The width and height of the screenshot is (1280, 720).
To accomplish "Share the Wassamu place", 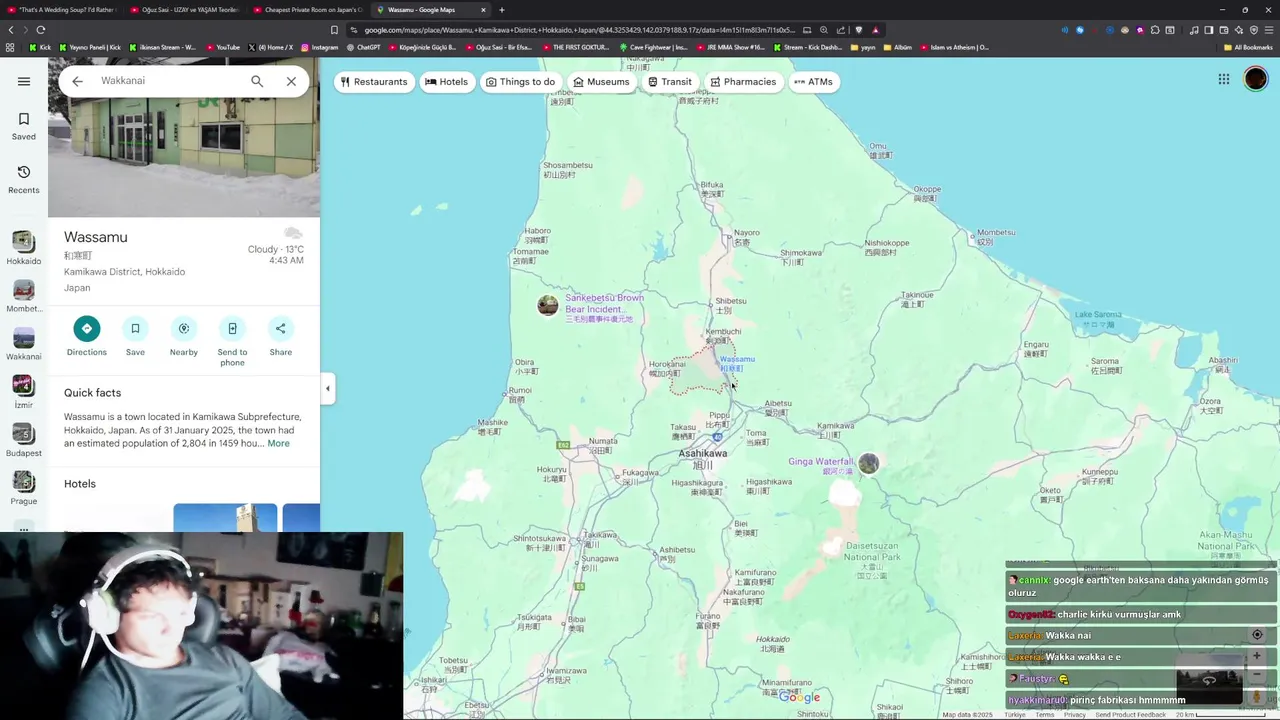I will point(280,337).
